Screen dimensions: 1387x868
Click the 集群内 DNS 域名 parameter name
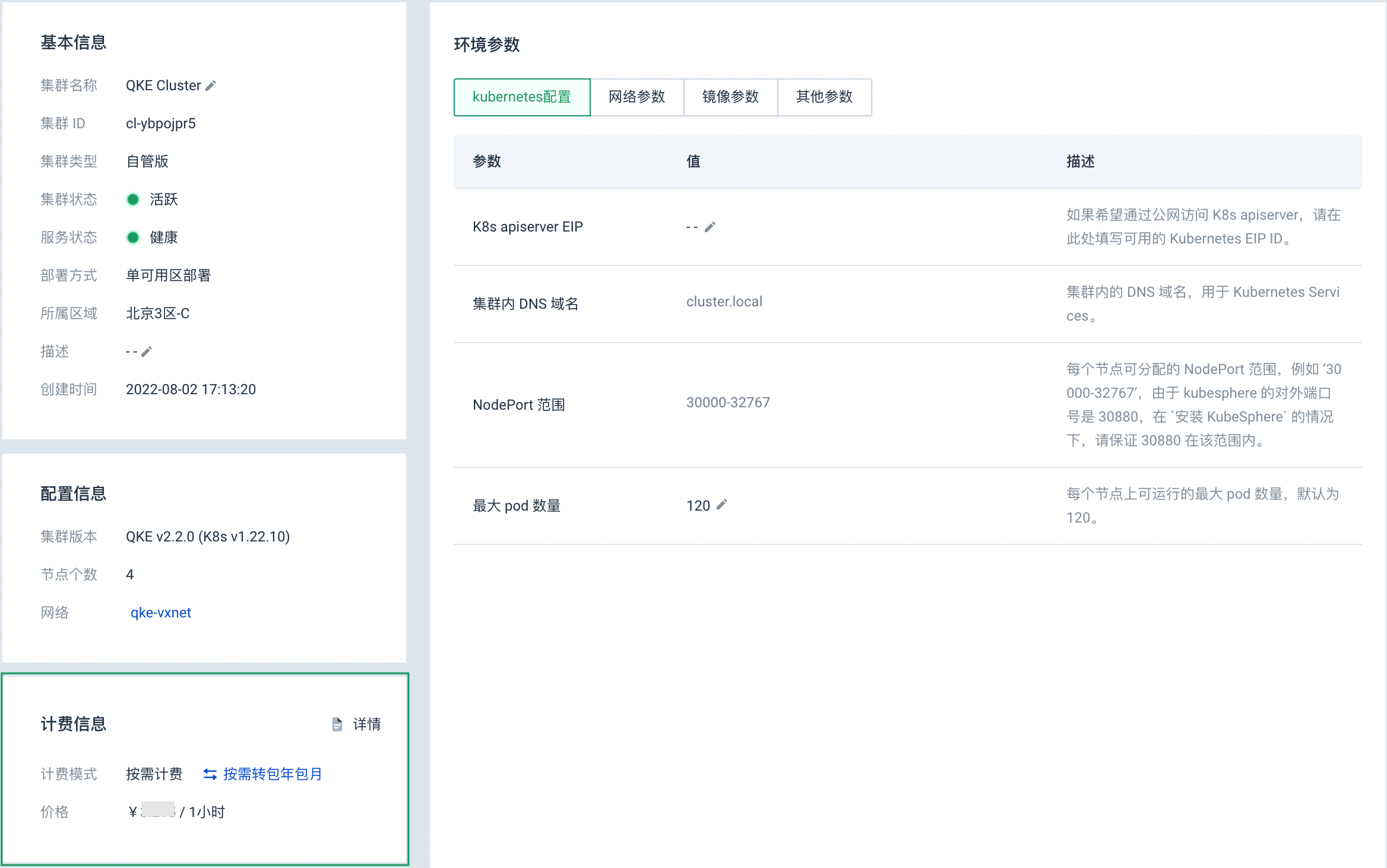click(525, 304)
